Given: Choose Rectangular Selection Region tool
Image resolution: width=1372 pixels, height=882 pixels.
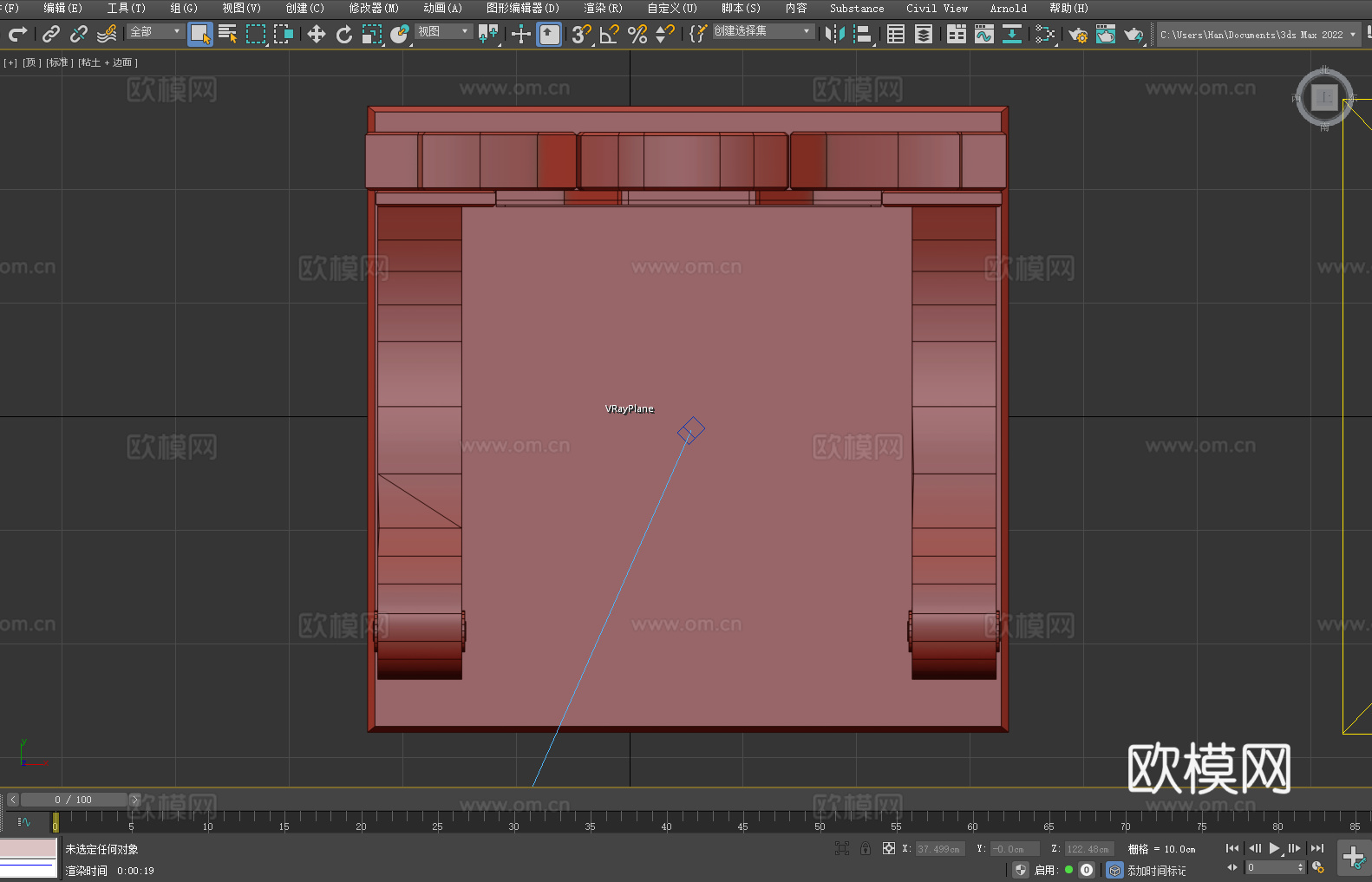Looking at the screenshot, I should (x=256, y=34).
